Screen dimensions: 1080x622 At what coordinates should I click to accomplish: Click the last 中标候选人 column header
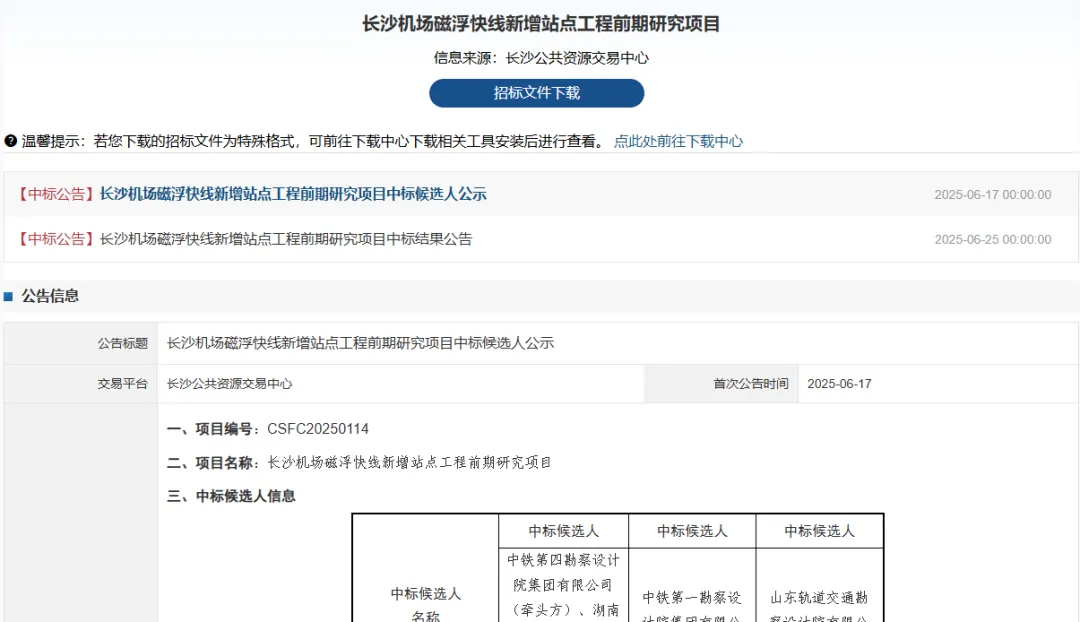pos(820,531)
